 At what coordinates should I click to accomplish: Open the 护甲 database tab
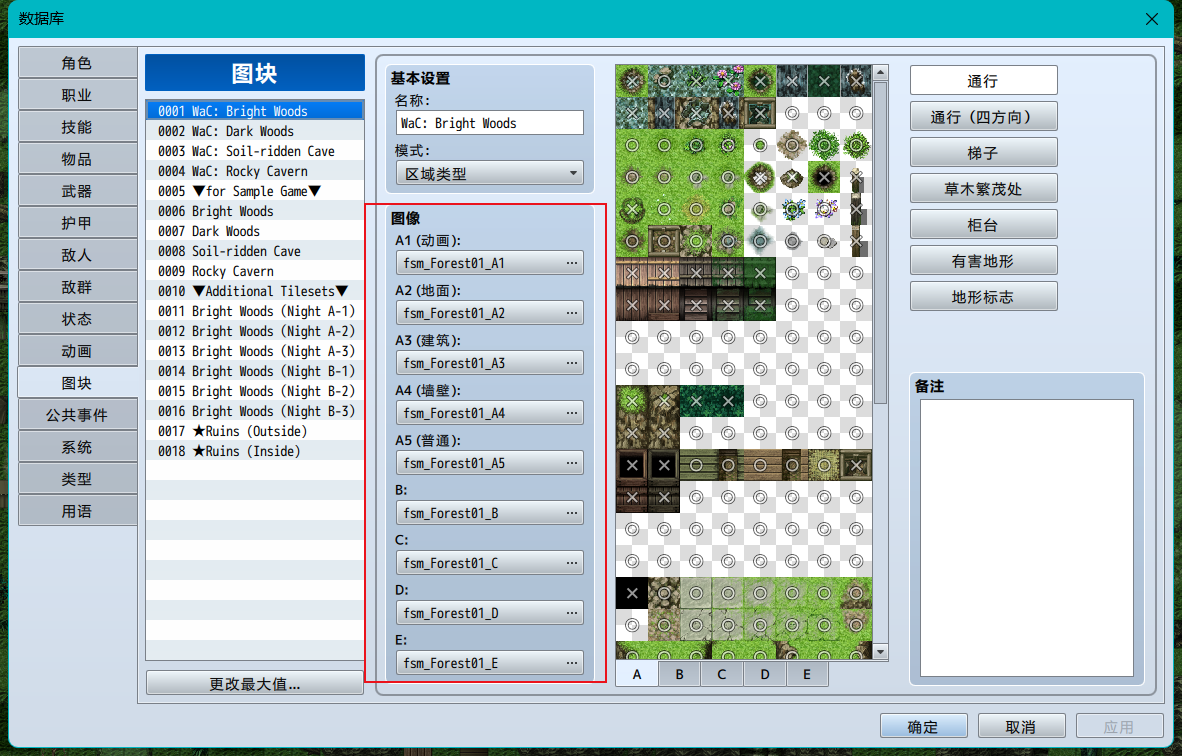77,223
